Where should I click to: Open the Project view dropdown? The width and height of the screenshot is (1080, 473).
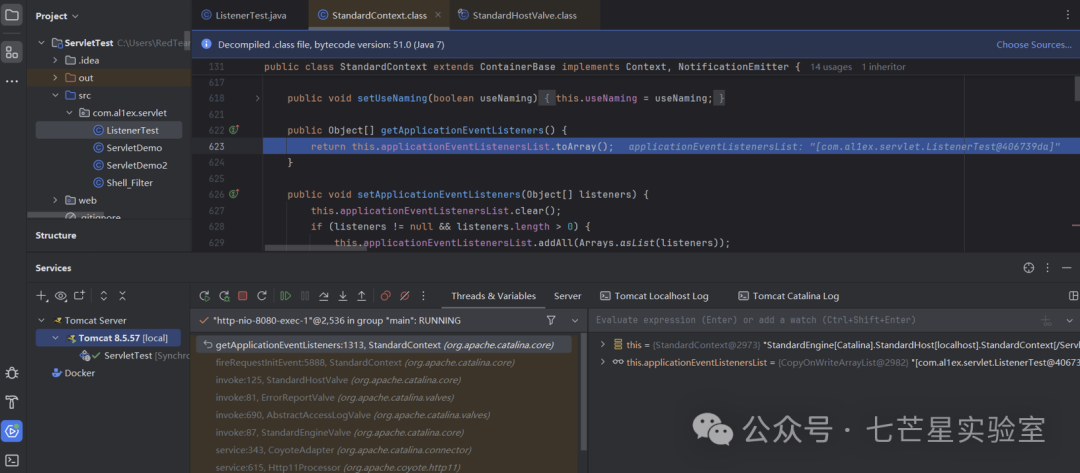(57, 16)
